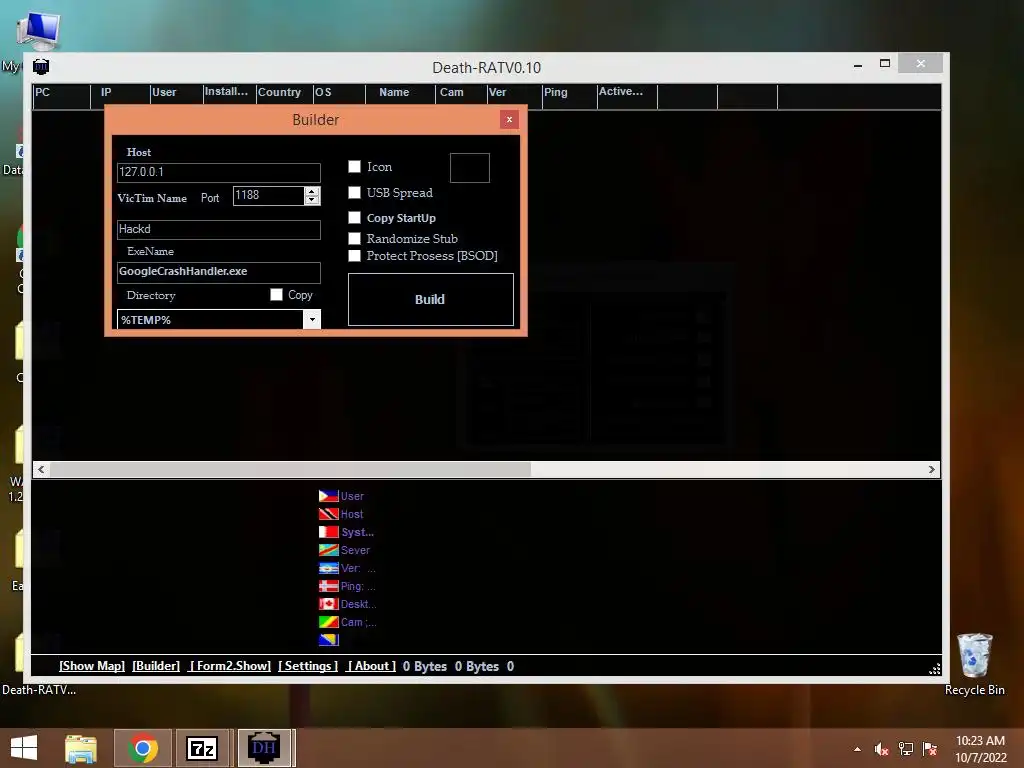The image size is (1024, 768).
Task: Click the flag icon beside Cam
Action: [x=328, y=622]
